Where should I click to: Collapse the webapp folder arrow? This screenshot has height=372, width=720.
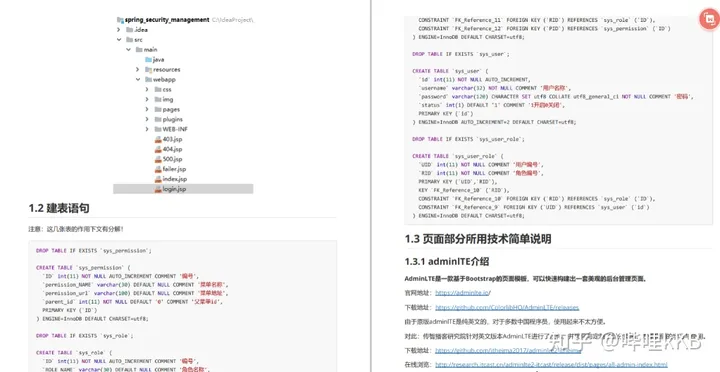[x=137, y=79]
